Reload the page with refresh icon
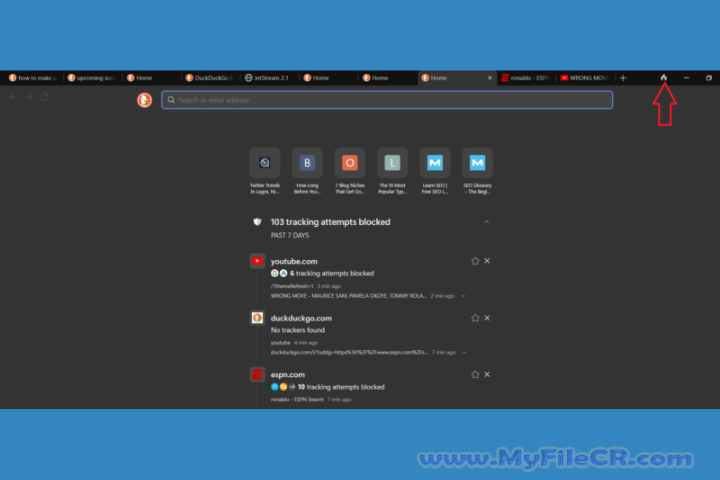 tap(45, 97)
